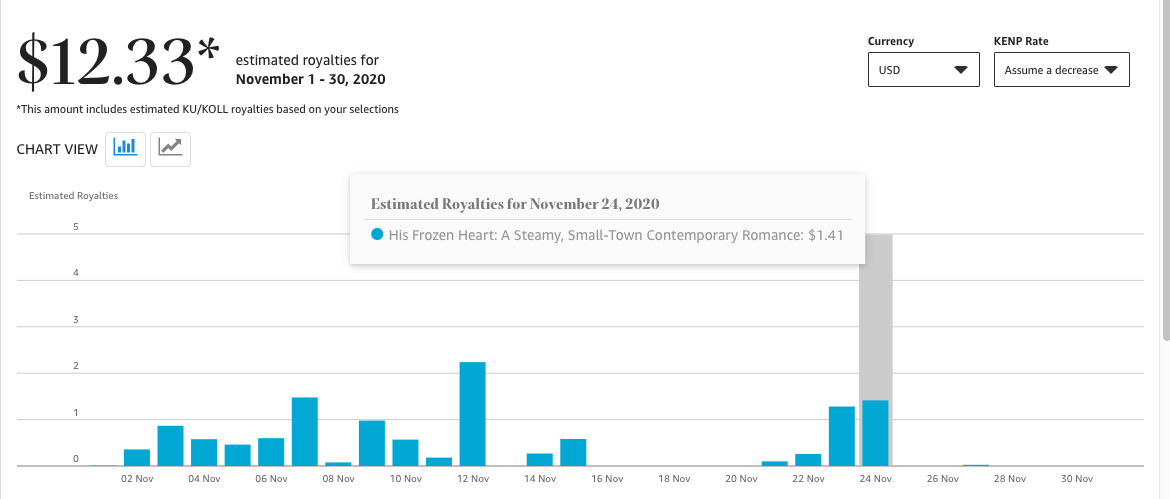This screenshot has width=1170, height=499.
Task: Open the KENP Rate dropdown
Action: 1062,69
